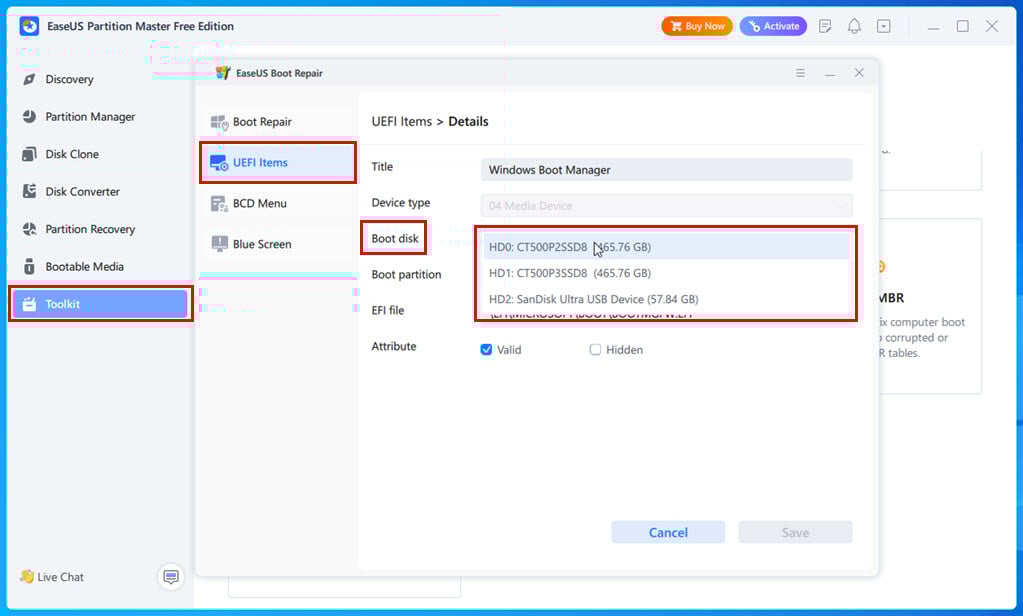Click the Cancel button

point(668,532)
